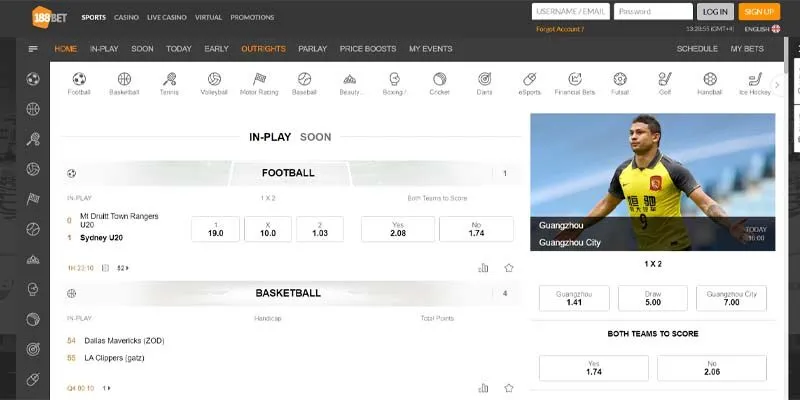Switch the in-play list to SOON
This screenshot has width=800, height=400.
315,137
